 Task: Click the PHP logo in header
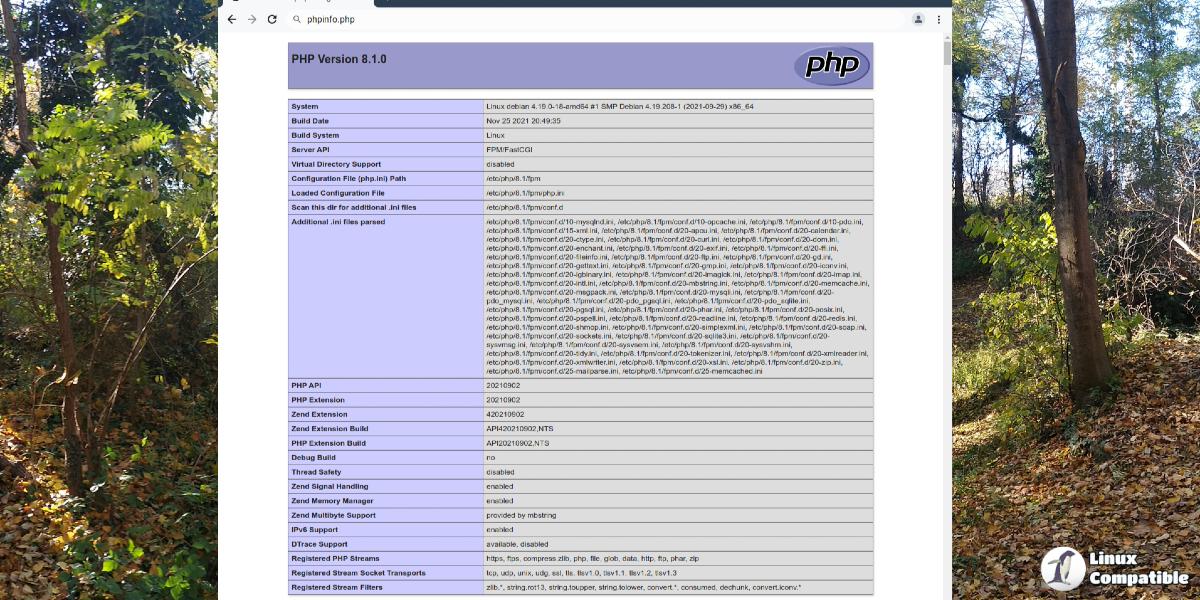point(831,66)
